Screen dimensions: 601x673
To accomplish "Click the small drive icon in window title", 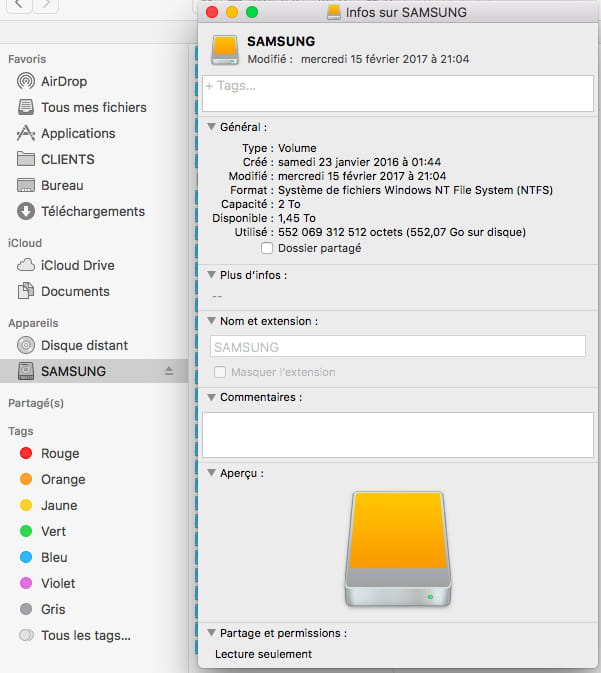I will pyautogui.click(x=334, y=12).
